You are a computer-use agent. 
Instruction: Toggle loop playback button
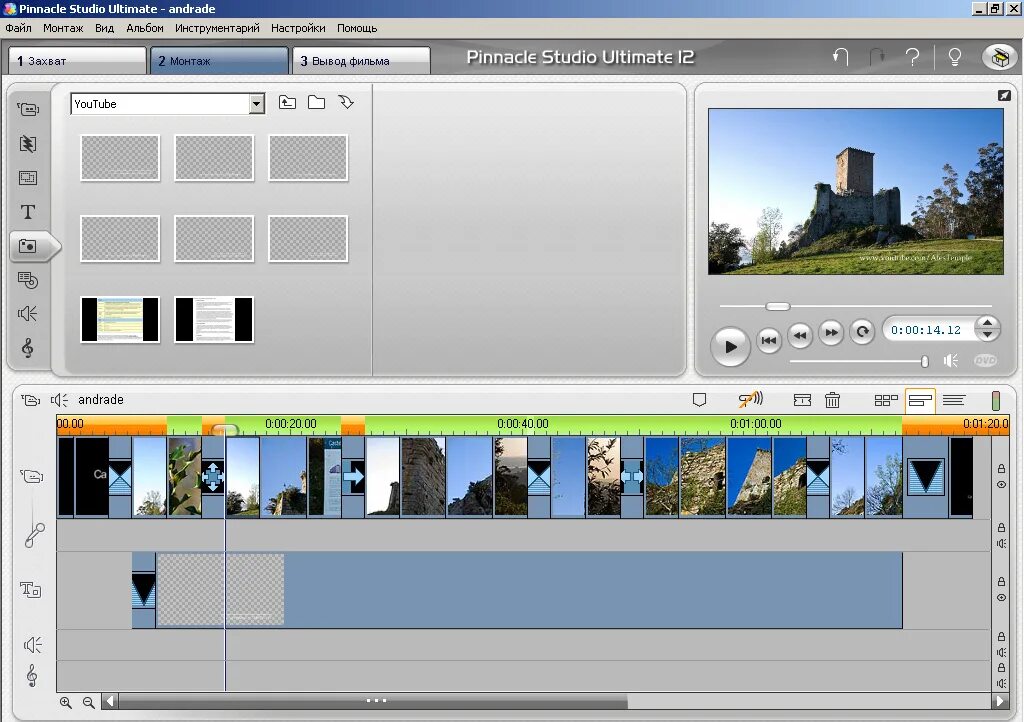click(x=862, y=332)
